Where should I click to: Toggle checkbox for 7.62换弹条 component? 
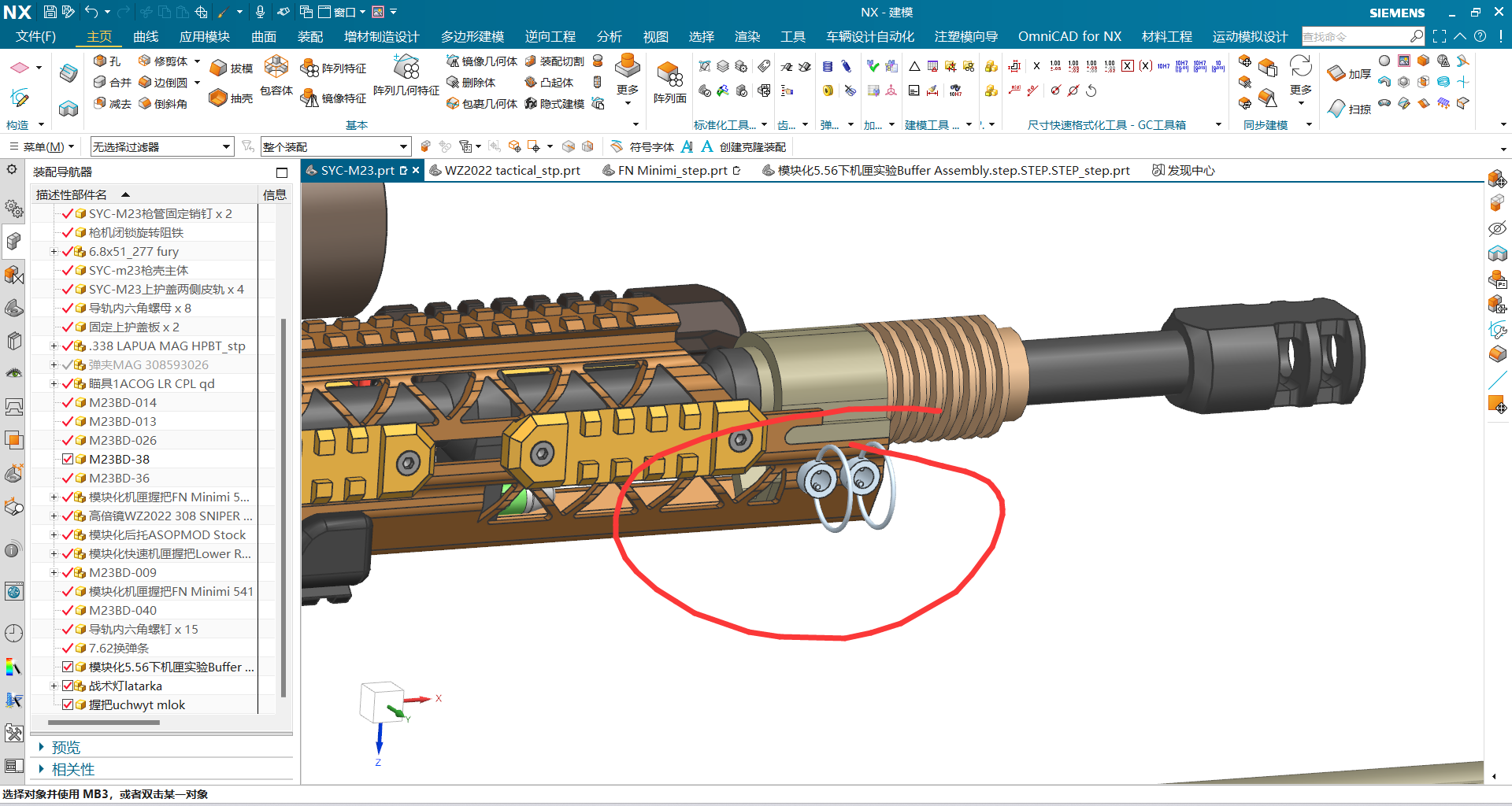[68, 648]
